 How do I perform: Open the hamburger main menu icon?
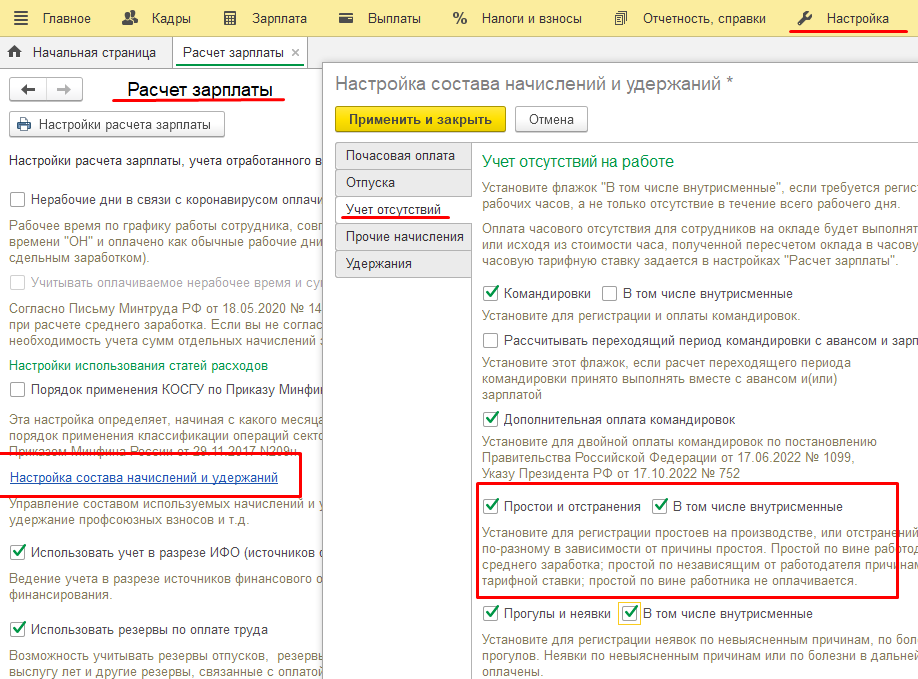pyautogui.click(x=20, y=18)
